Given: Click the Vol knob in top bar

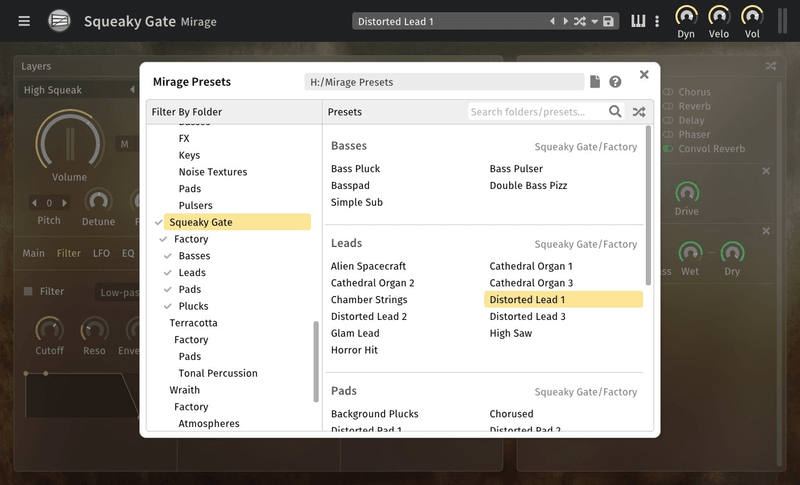Looking at the screenshot, I should click(x=750, y=17).
